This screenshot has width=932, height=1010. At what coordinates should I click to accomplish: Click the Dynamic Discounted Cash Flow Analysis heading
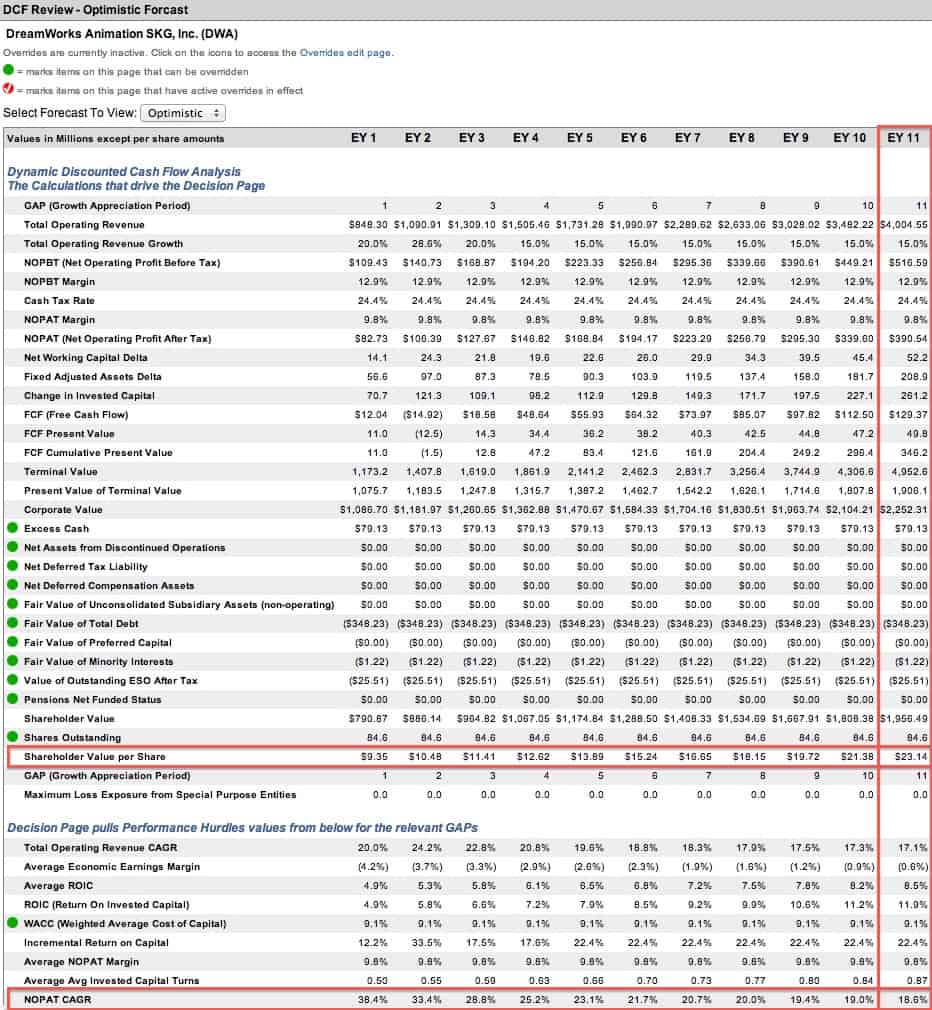pyautogui.click(x=124, y=172)
